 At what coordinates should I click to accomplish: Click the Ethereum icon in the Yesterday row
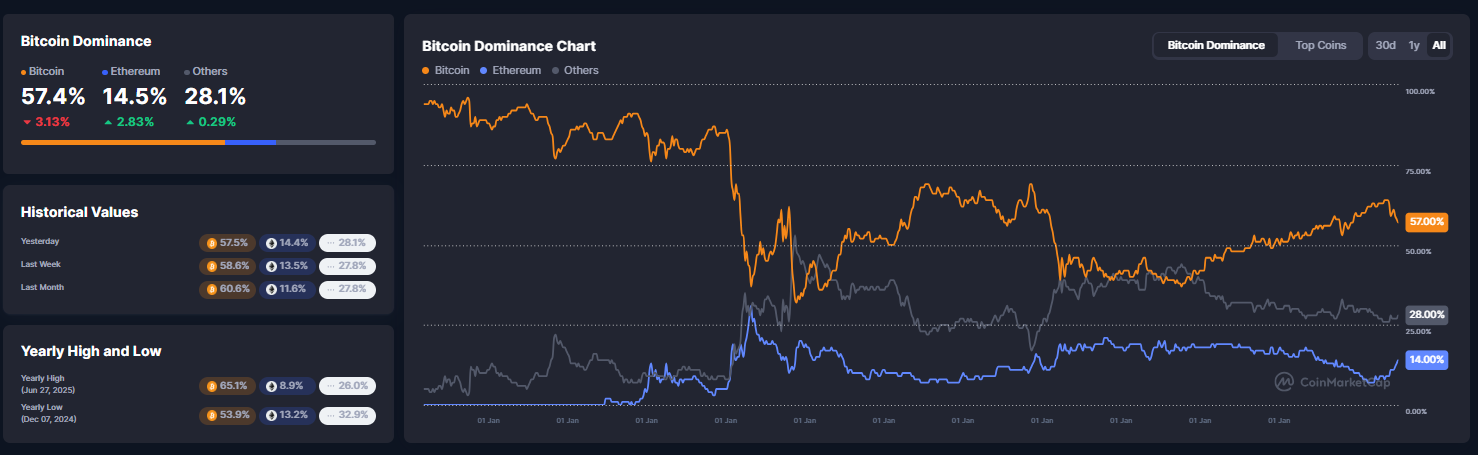(273, 243)
